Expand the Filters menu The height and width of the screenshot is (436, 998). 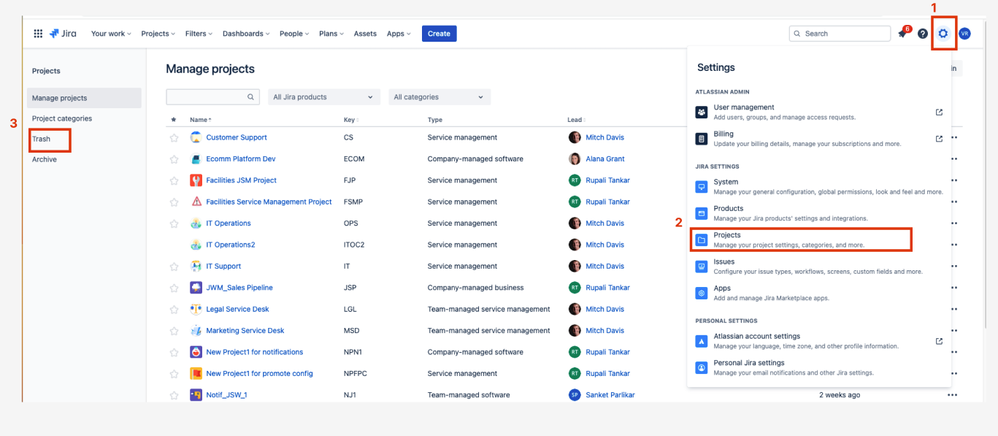point(199,34)
